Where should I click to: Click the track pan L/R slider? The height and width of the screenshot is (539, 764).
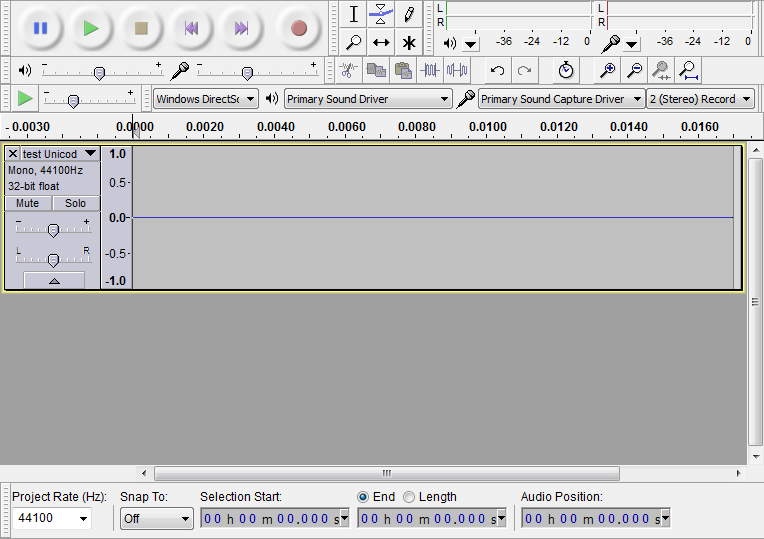coord(53,259)
